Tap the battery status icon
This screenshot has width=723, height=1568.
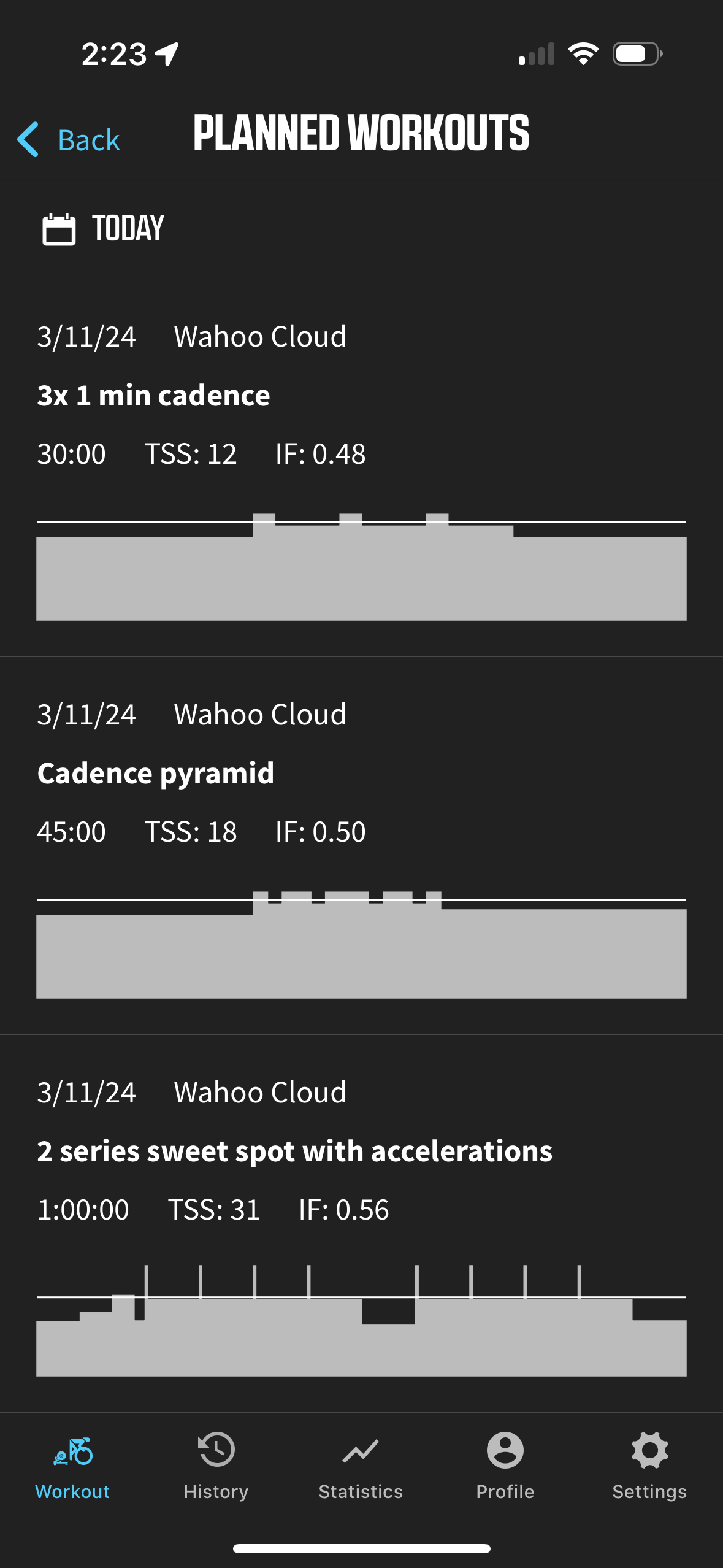637,54
